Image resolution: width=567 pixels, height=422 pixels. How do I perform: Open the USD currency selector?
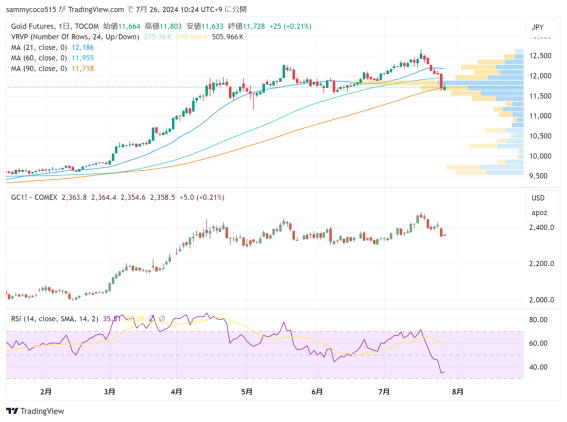coord(538,198)
